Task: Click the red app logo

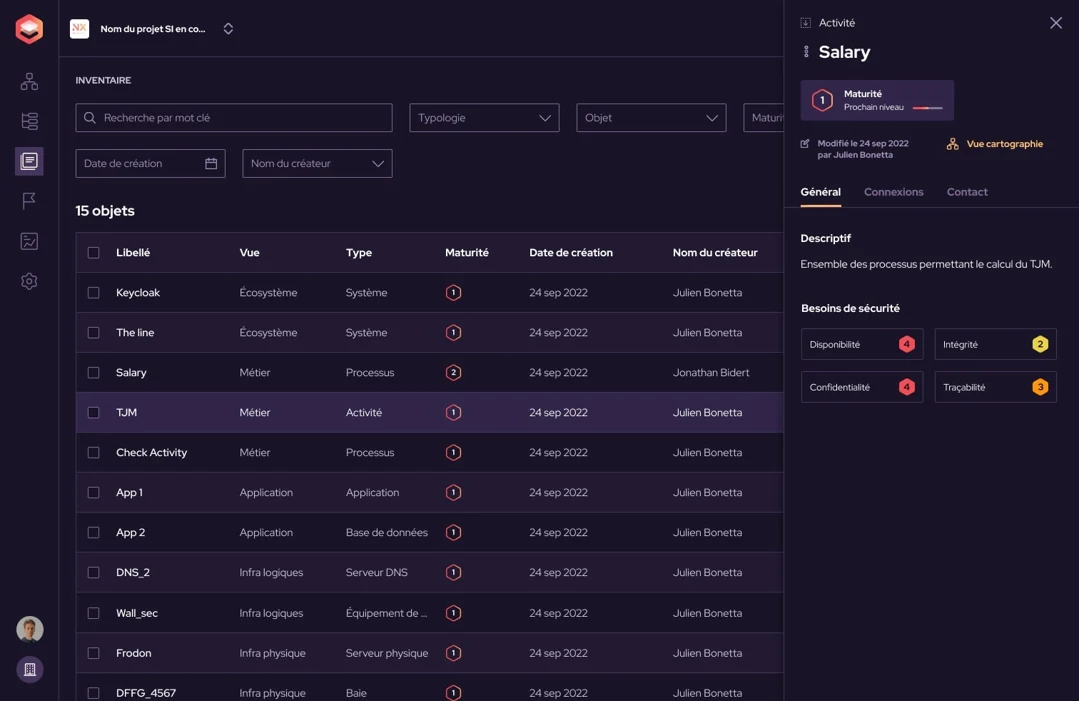Action: (29, 29)
